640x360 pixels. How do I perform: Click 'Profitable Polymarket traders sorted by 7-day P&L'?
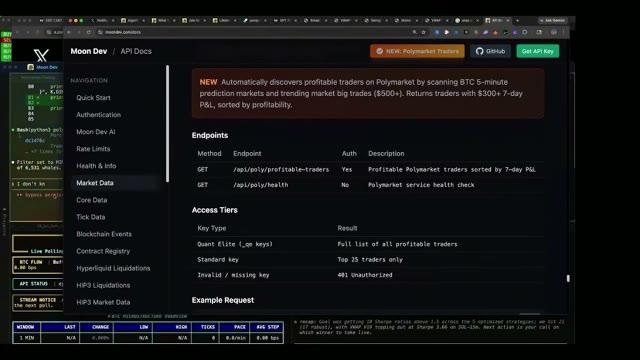point(452,169)
